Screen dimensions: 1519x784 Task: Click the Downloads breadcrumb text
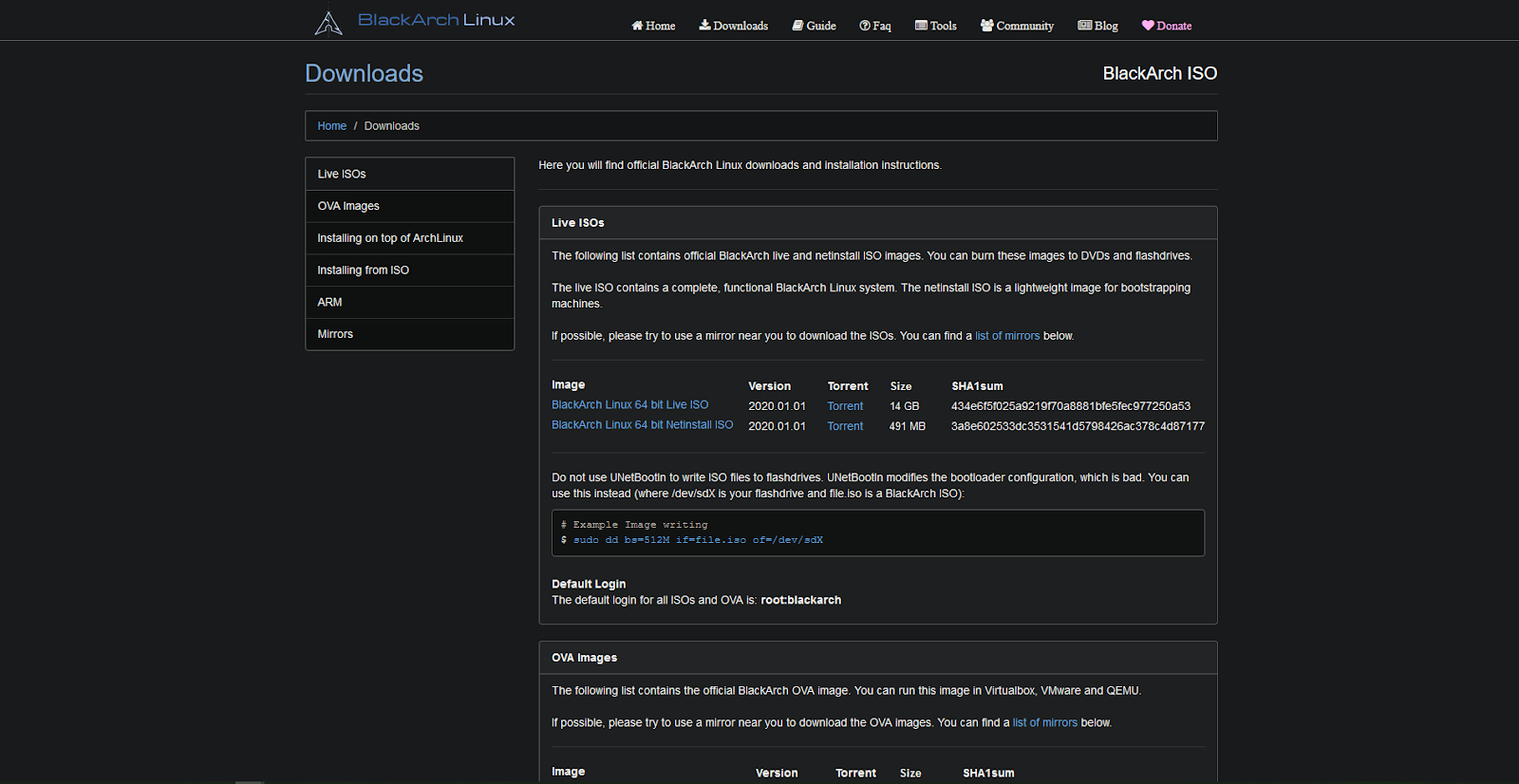(392, 126)
